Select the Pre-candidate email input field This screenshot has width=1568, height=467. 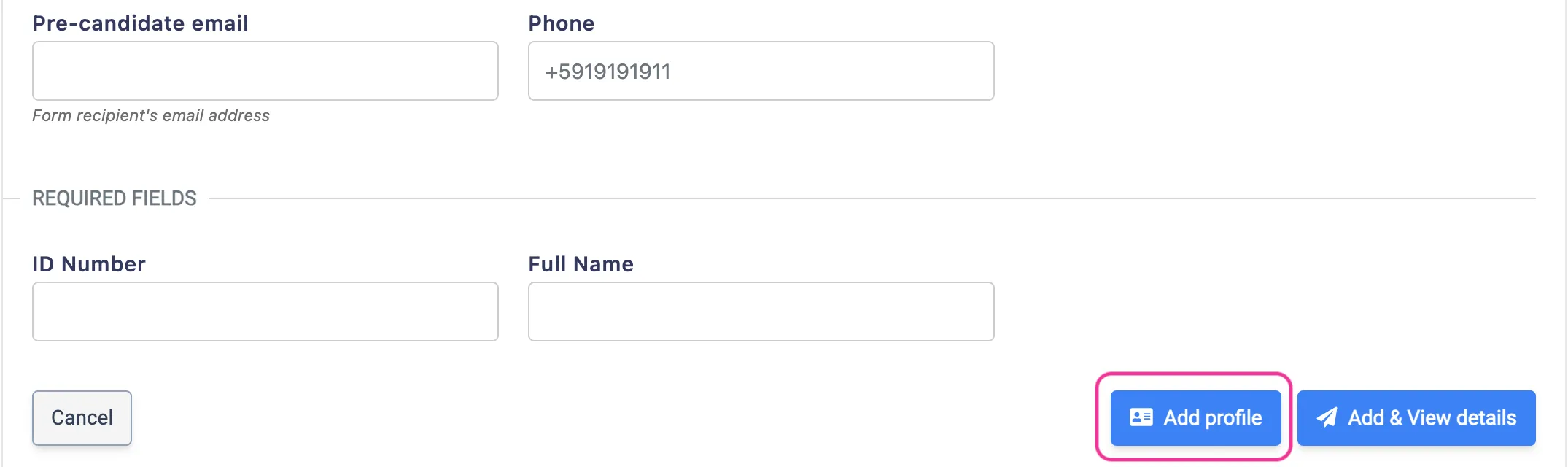tap(265, 70)
